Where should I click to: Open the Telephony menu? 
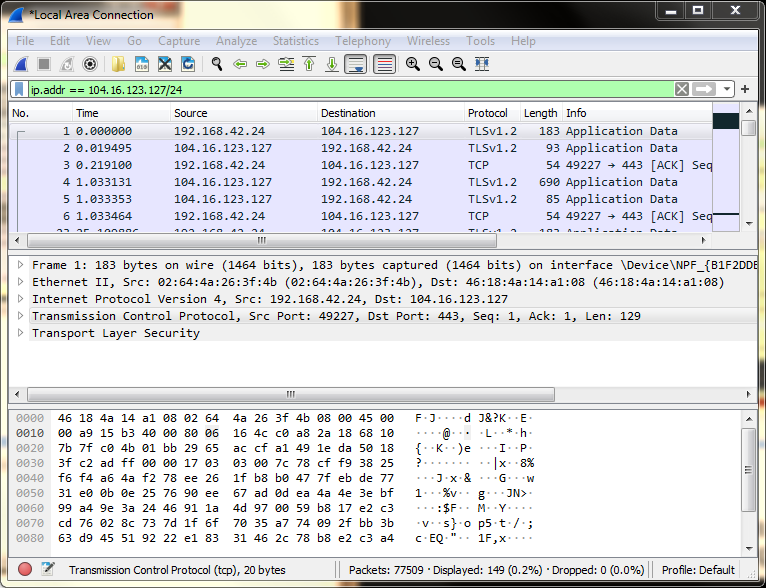(363, 41)
